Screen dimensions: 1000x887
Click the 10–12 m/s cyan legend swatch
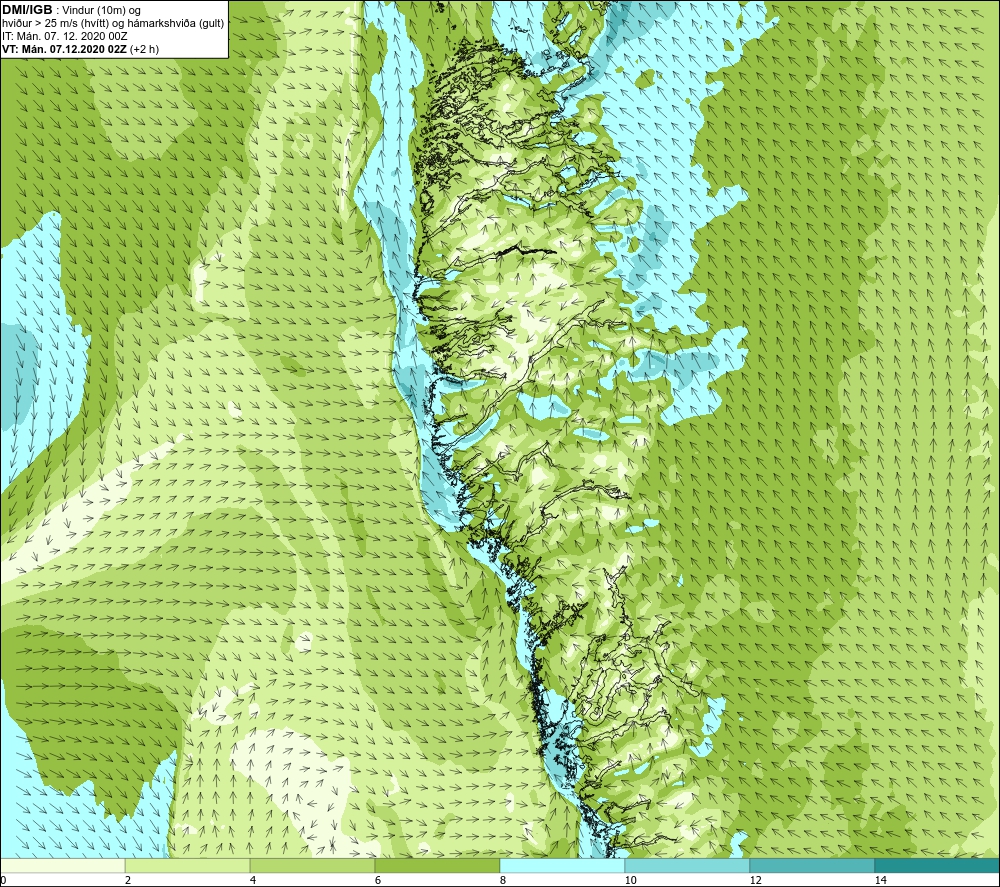point(688,865)
